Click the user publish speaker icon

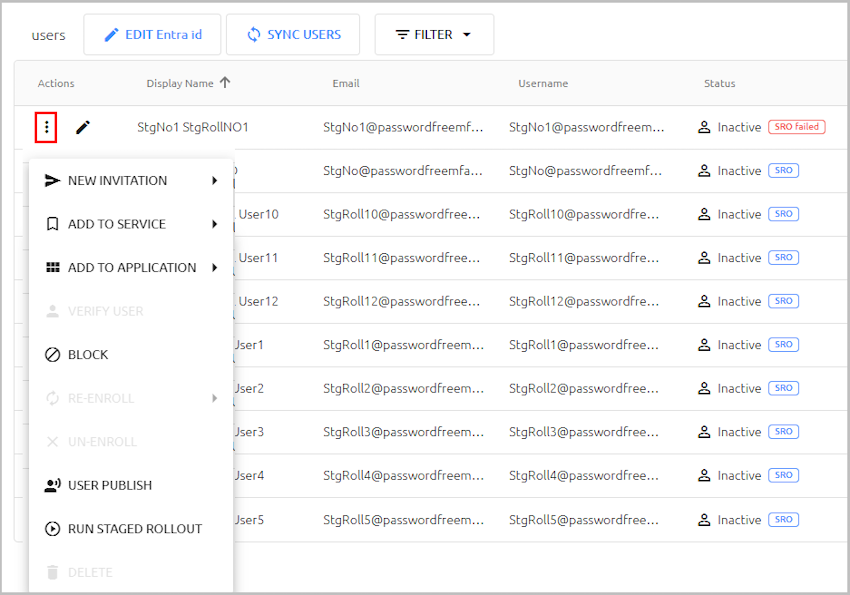click(x=52, y=485)
